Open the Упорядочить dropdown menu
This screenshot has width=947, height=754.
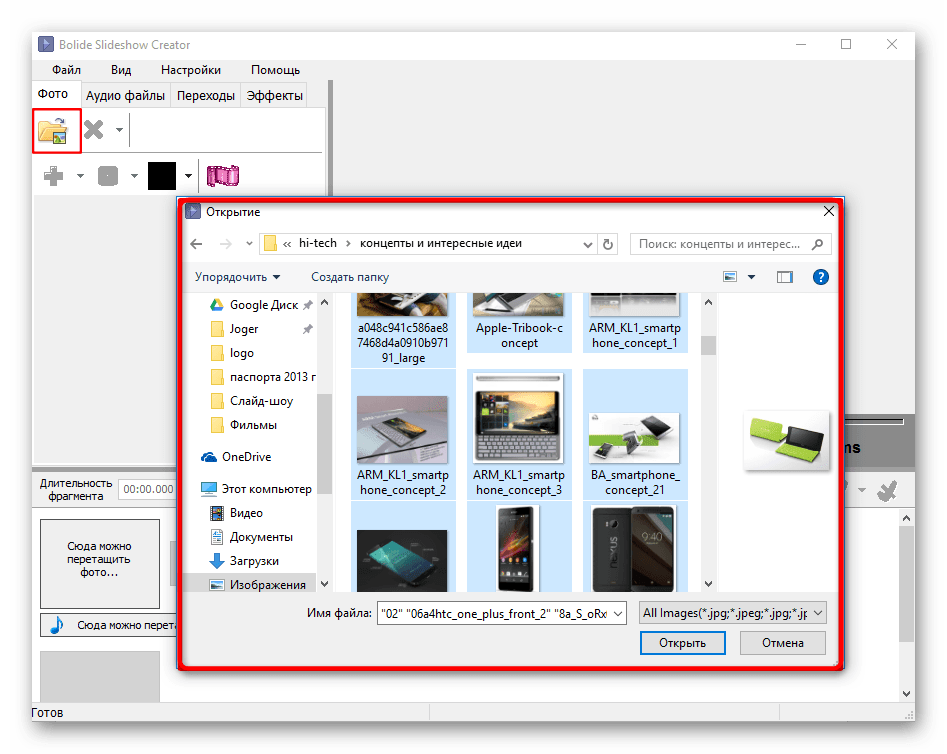pyautogui.click(x=238, y=277)
